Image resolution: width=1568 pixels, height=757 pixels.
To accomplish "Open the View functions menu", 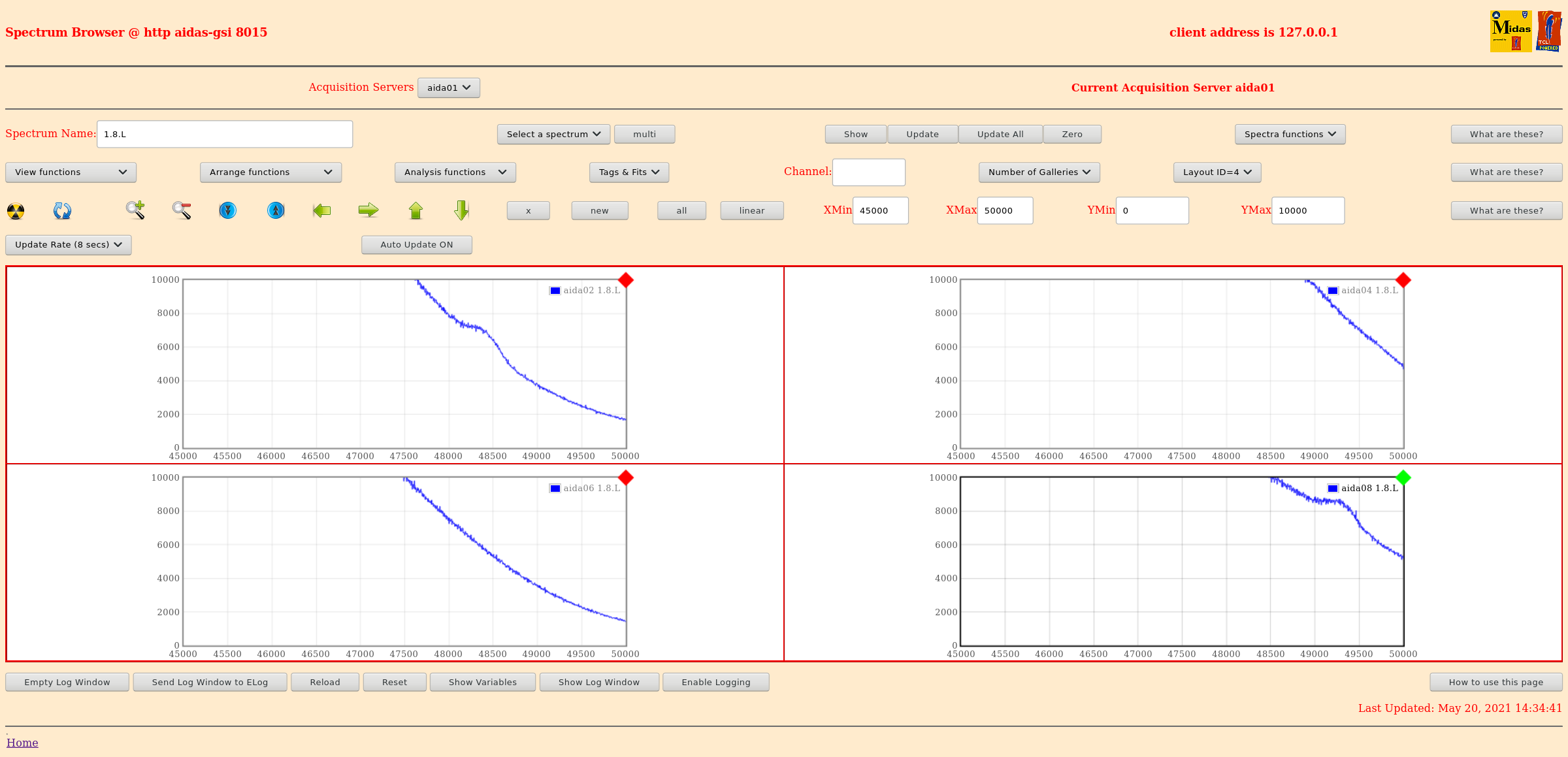I will pyautogui.click(x=71, y=172).
